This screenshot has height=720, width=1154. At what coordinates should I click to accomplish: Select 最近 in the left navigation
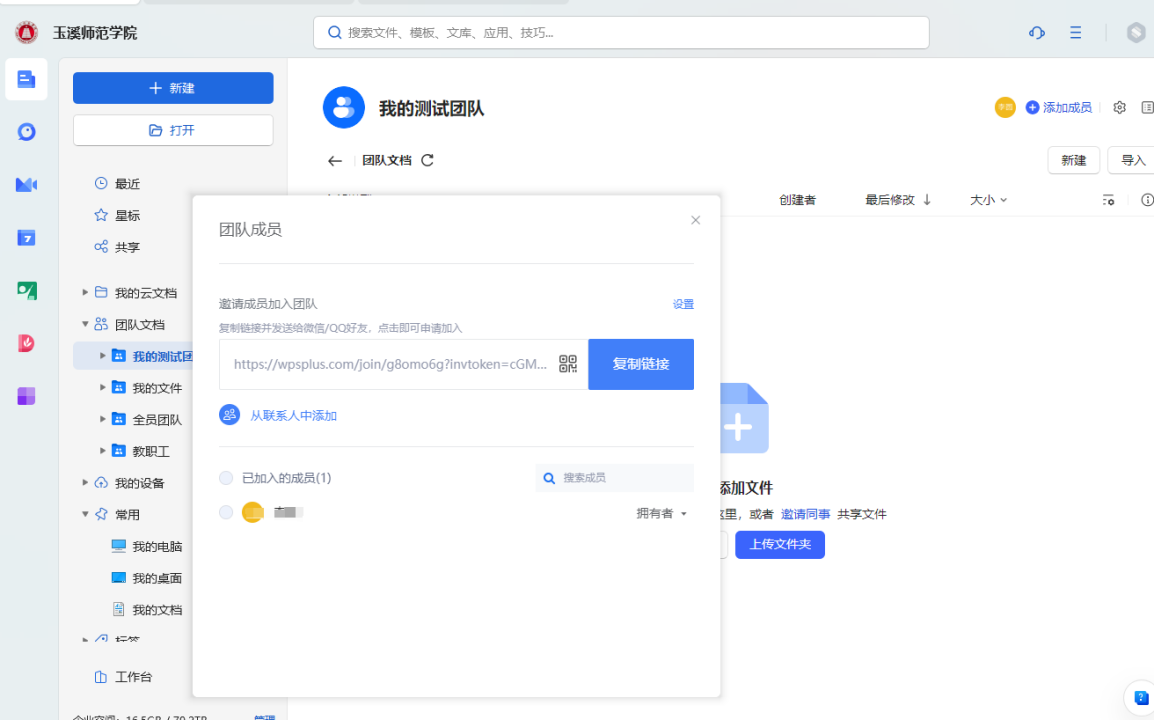tap(127, 184)
